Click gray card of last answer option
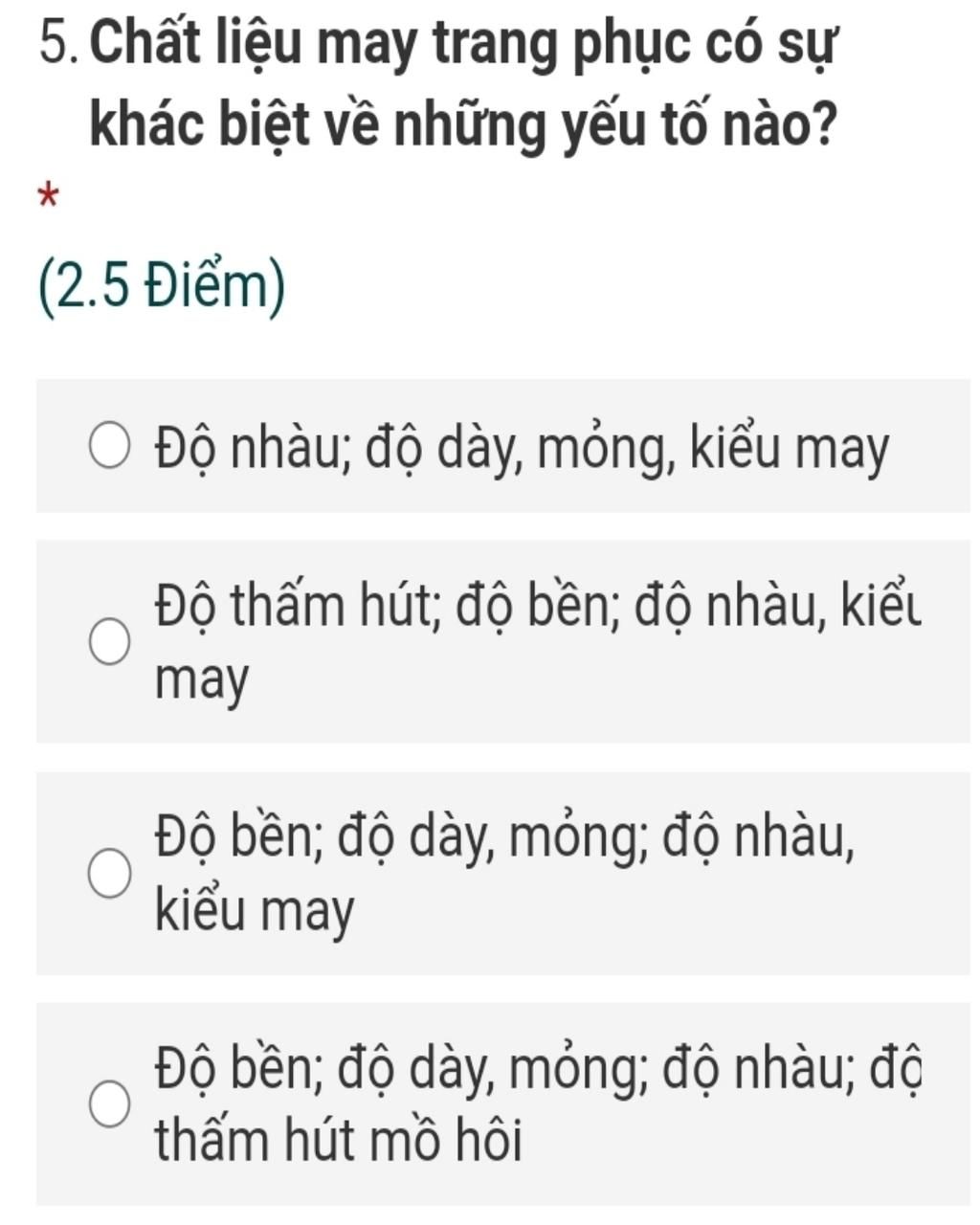Viewport: 980px width, 1225px height. (503, 1104)
